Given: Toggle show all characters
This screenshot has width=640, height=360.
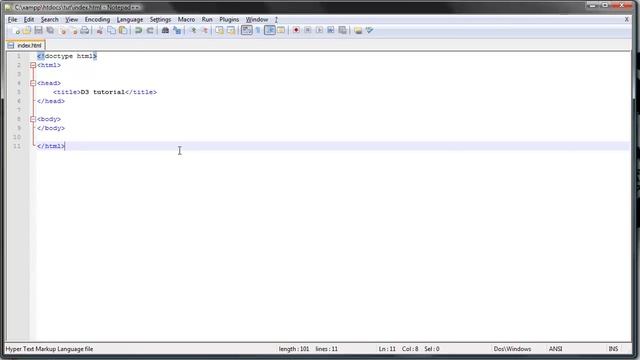Looking at the screenshot, I should 258,31.
